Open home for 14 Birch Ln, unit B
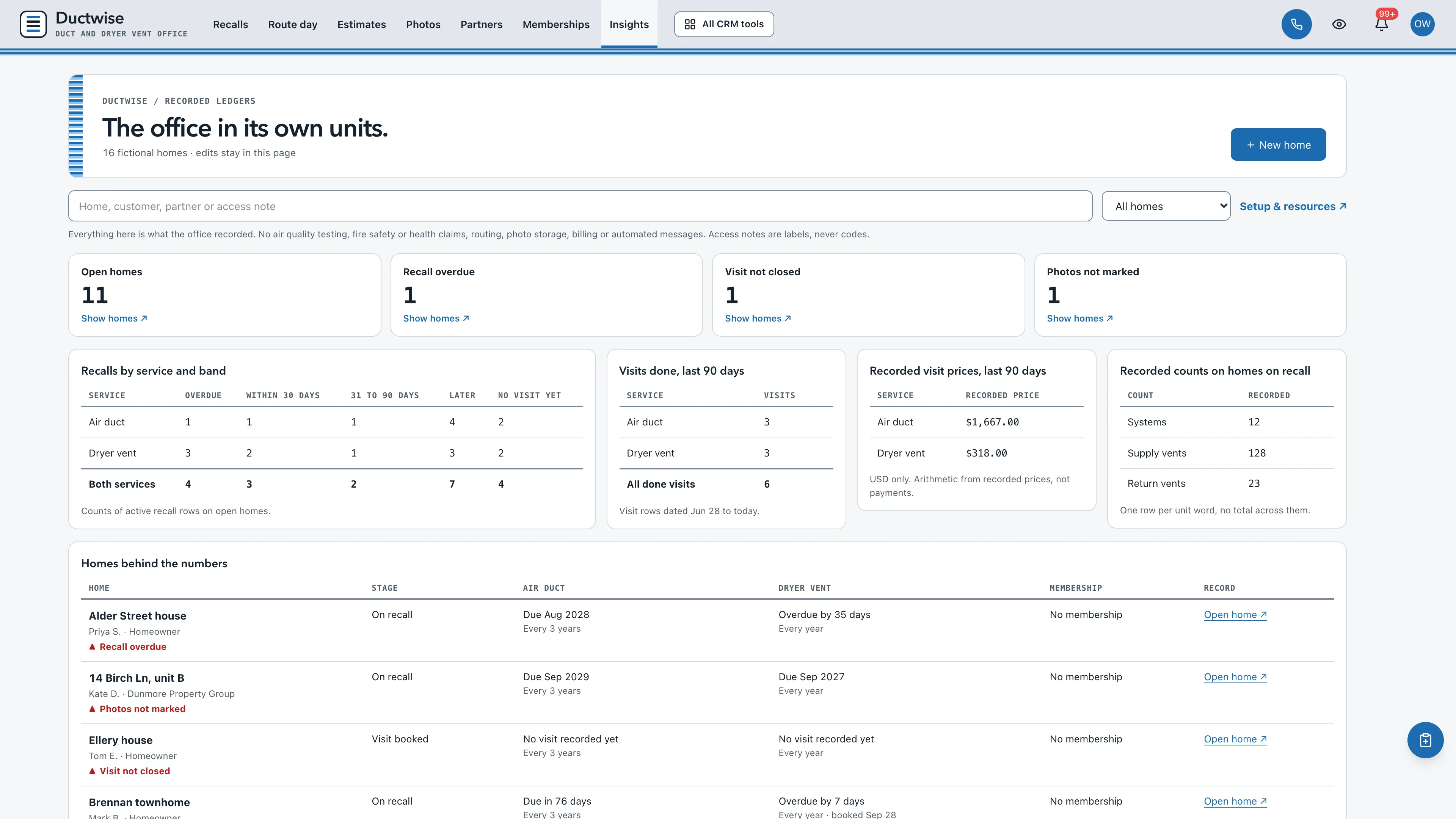 click(1235, 676)
